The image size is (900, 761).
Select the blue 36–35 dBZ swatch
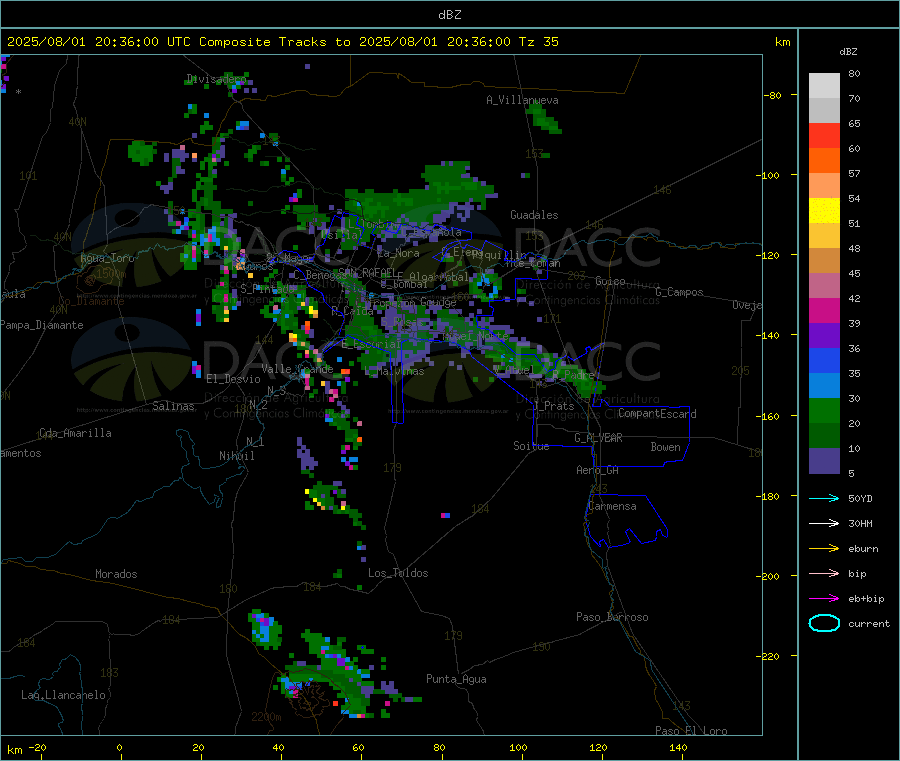(824, 360)
